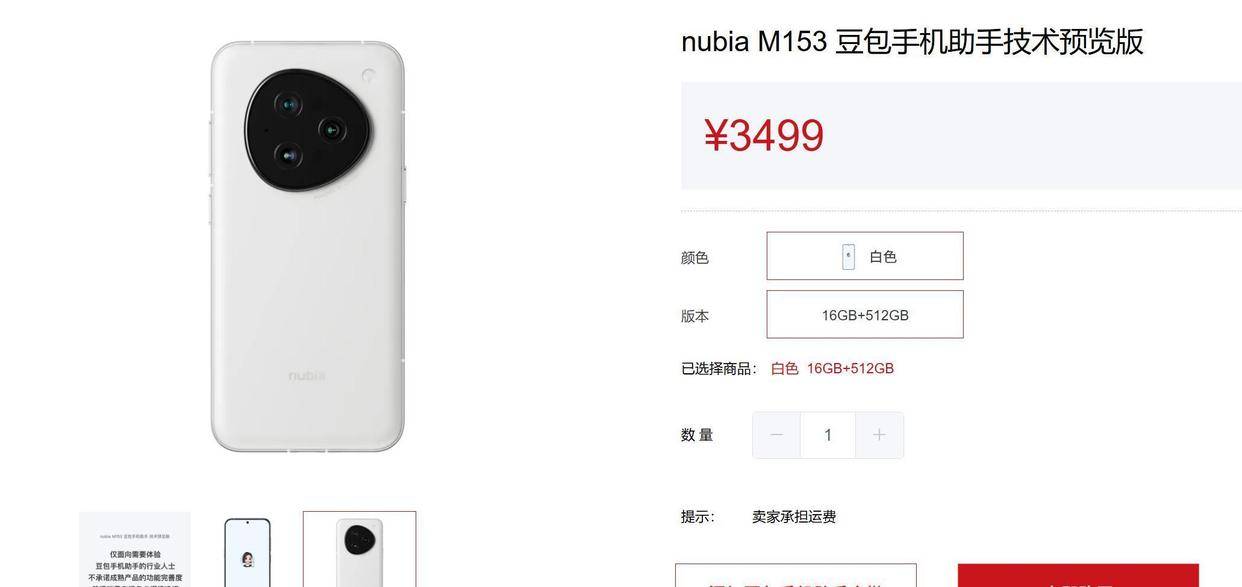
Task: Show the phone front view thumbnail
Action: click(x=247, y=551)
